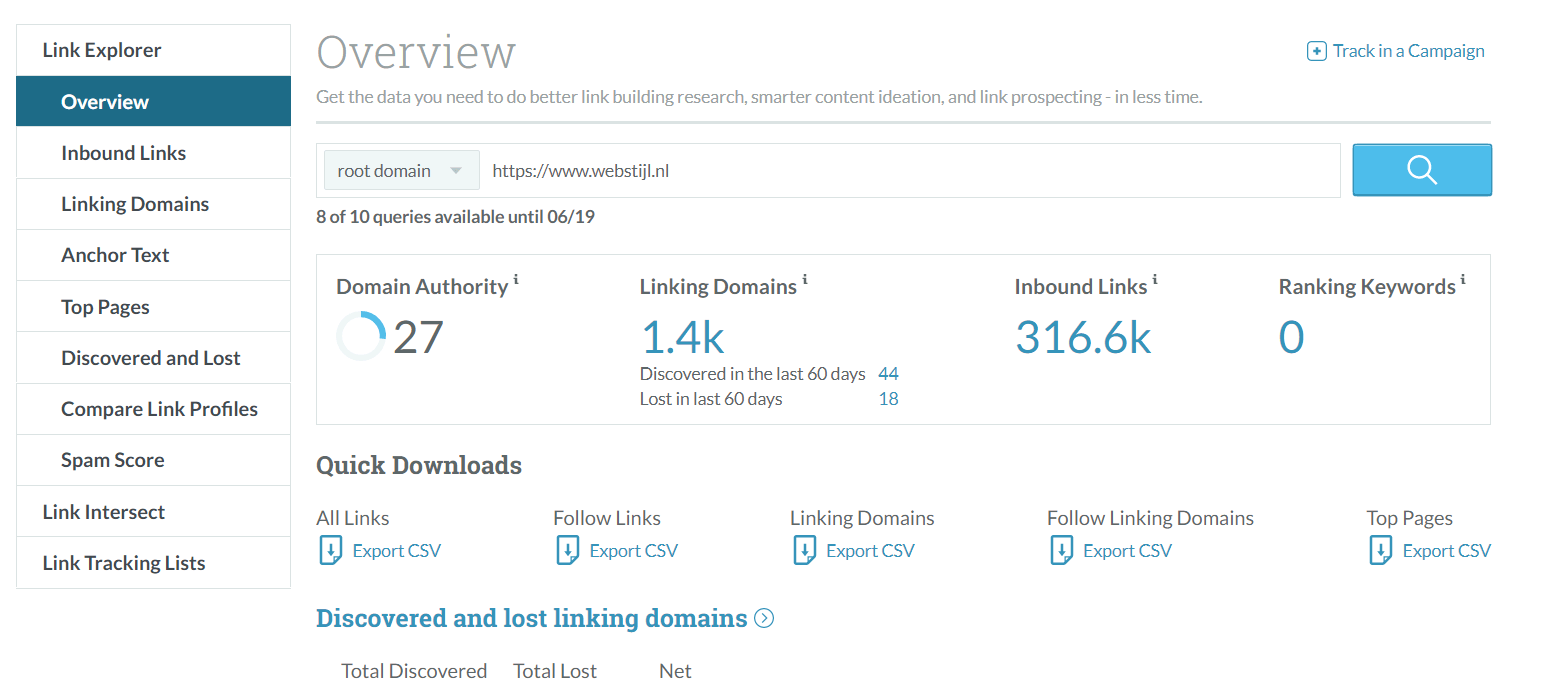The height and width of the screenshot is (691, 1553).
Task: Click Export CSV under Linking Domains
Action: click(870, 551)
